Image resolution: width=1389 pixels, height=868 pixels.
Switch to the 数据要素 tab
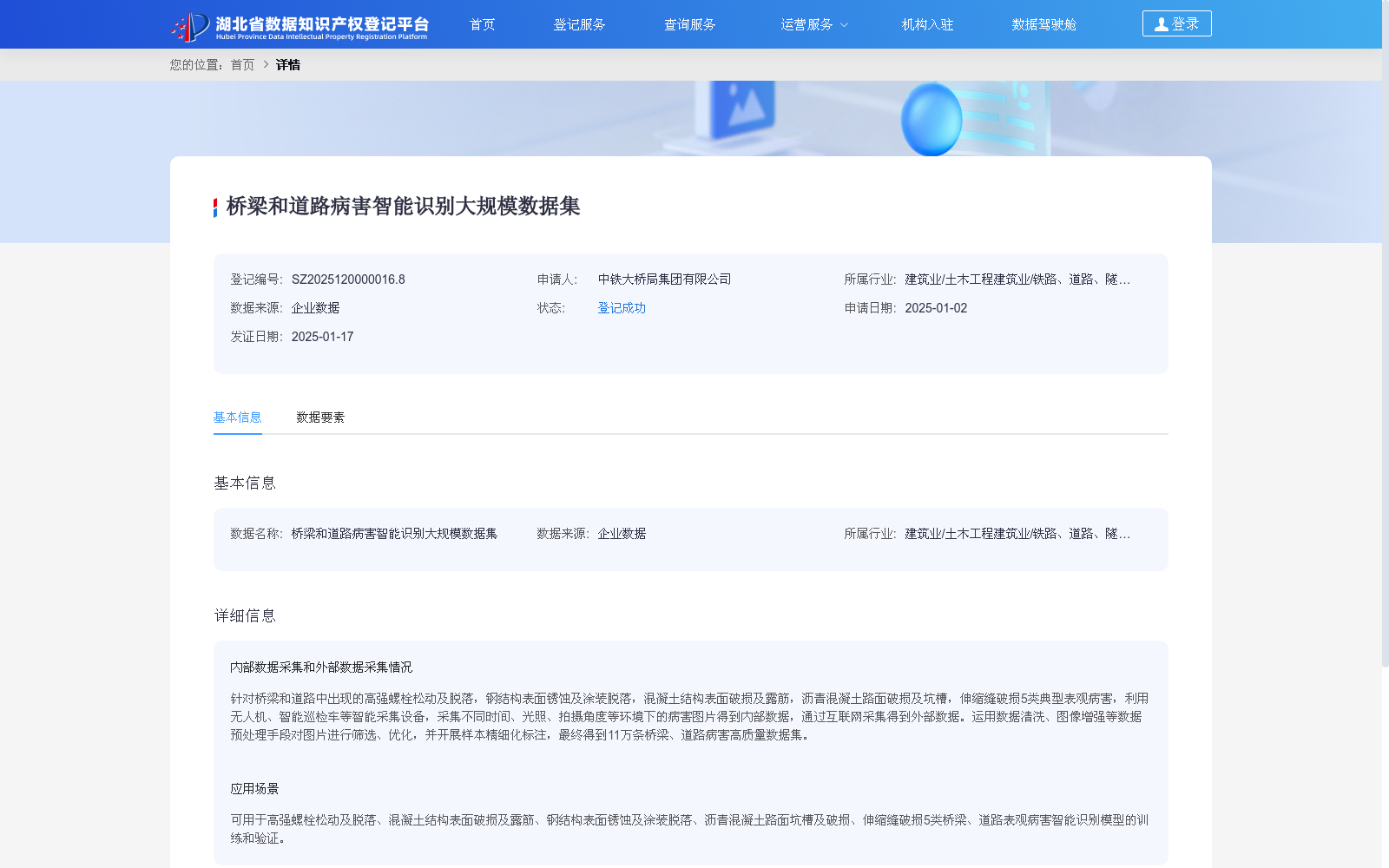[x=320, y=418]
